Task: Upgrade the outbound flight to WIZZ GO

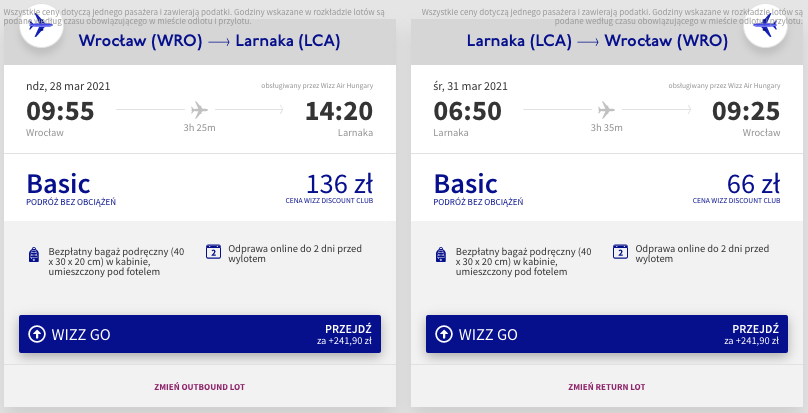Action: click(x=201, y=334)
